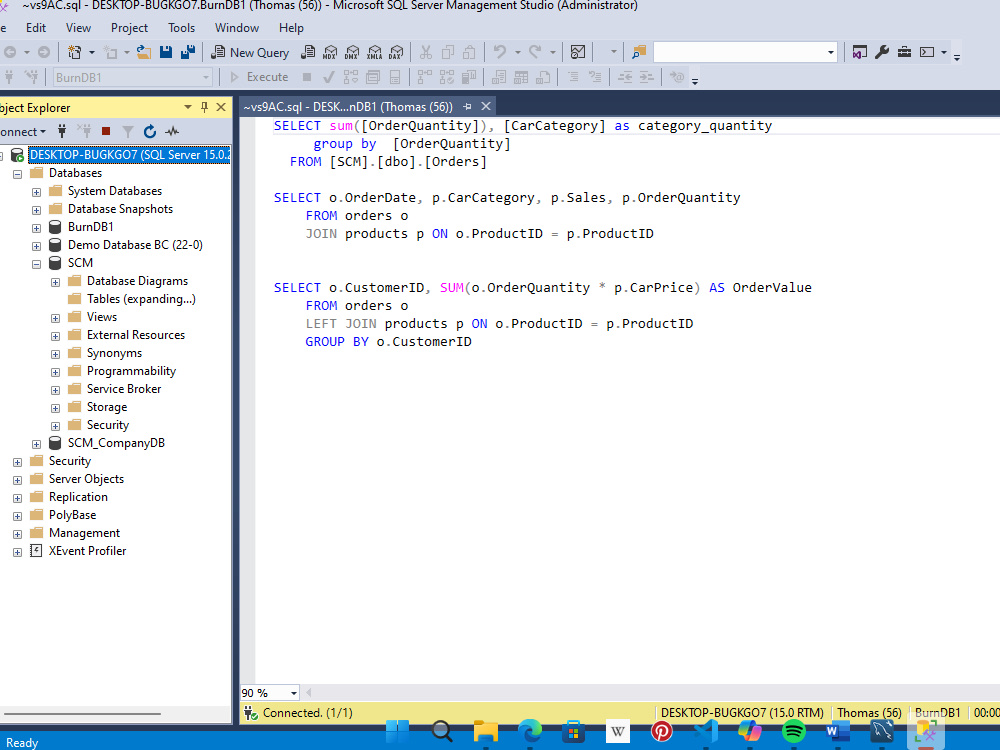Open the Help menu
Image resolution: width=1000 pixels, height=750 pixels.
[291, 28]
